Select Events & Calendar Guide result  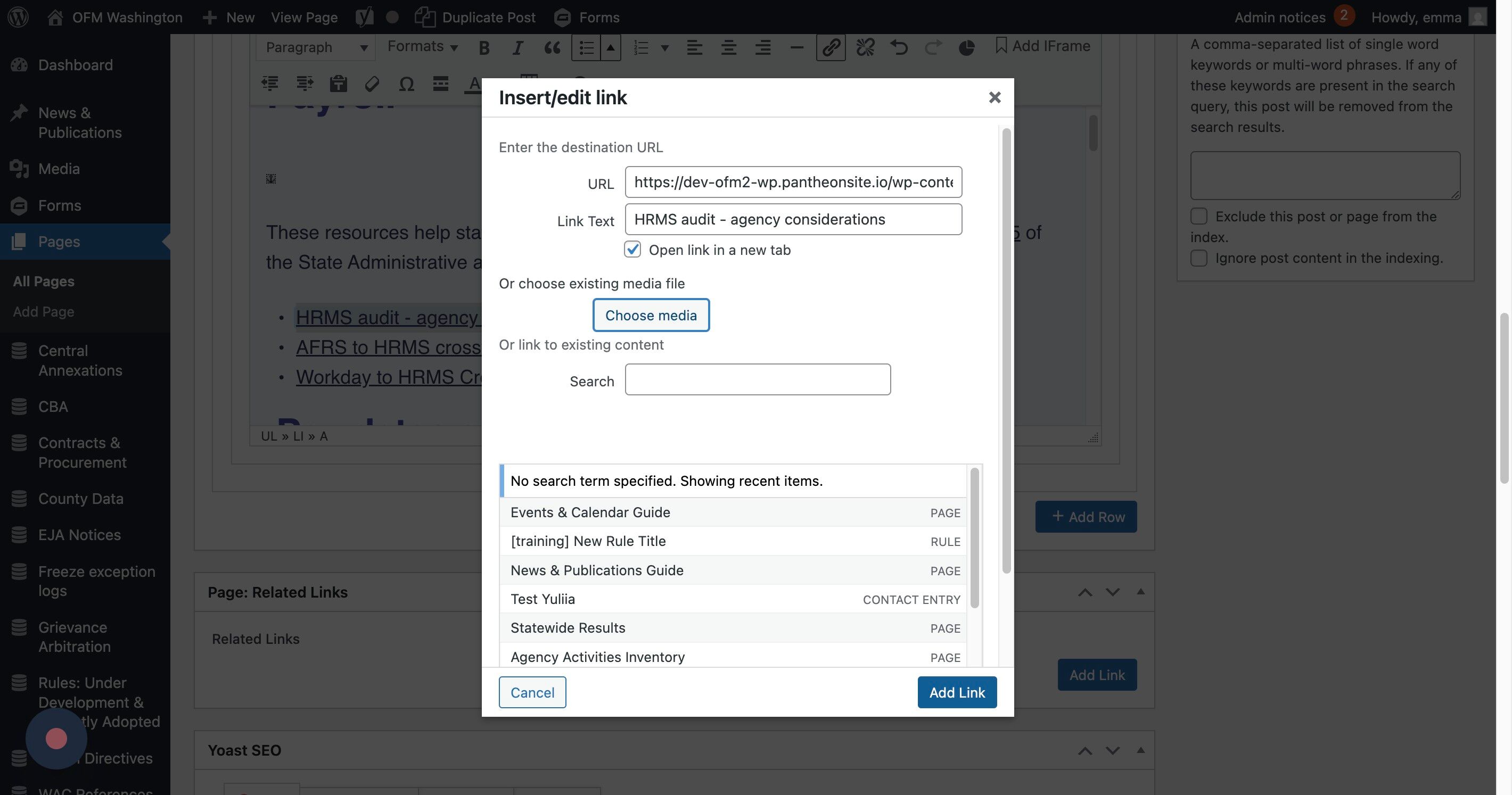pyautogui.click(x=590, y=512)
